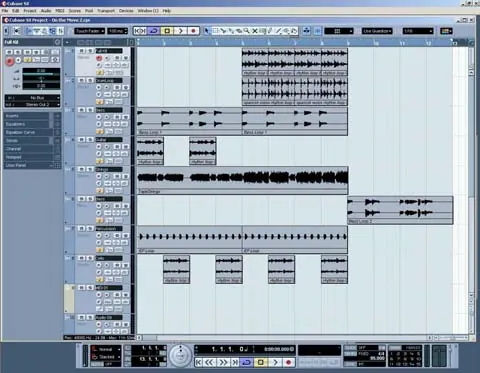
Task: Click the jog wheel in transport panel
Action: [180, 356]
